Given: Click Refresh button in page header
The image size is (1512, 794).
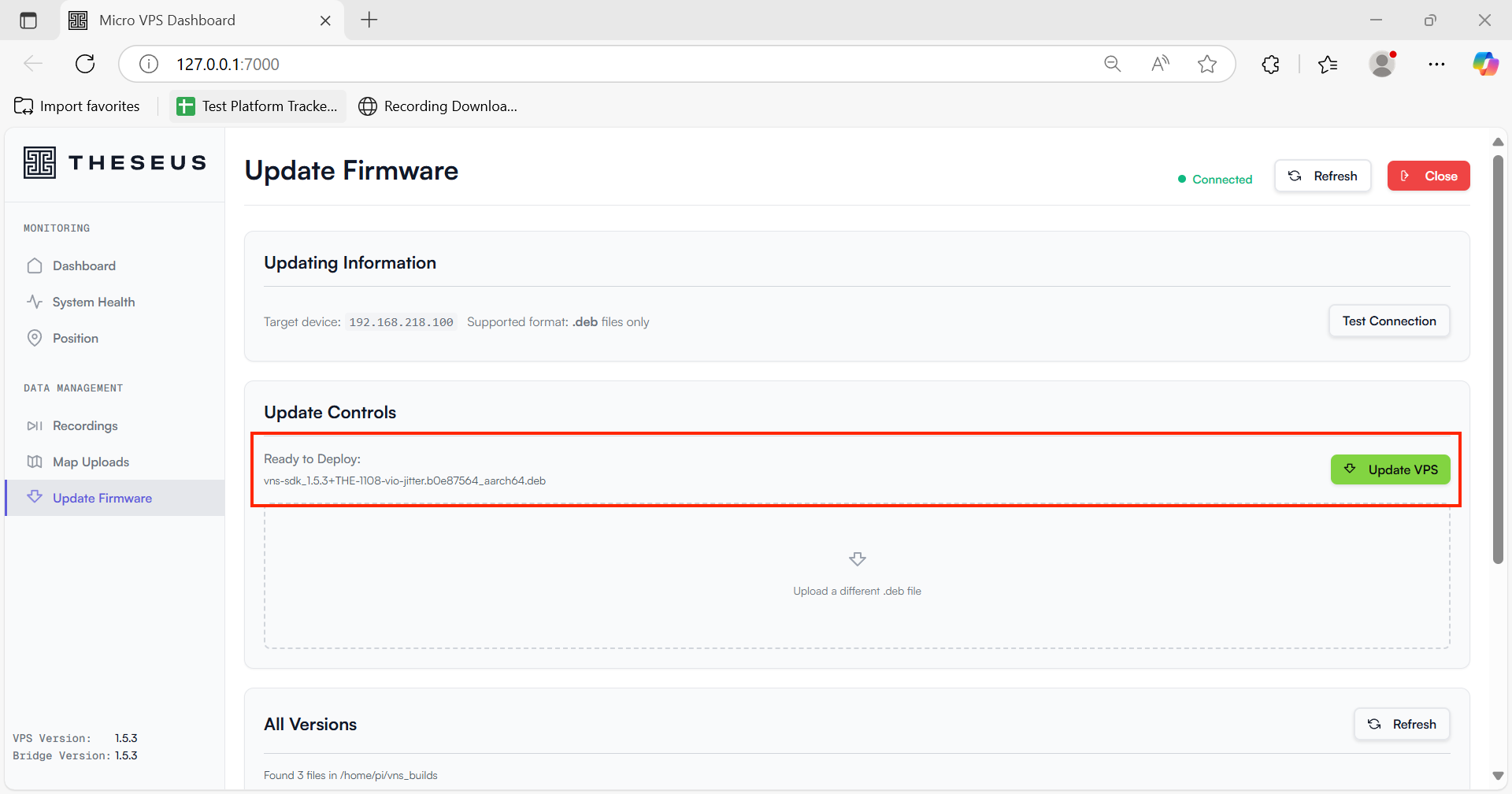Looking at the screenshot, I should click(x=1322, y=176).
